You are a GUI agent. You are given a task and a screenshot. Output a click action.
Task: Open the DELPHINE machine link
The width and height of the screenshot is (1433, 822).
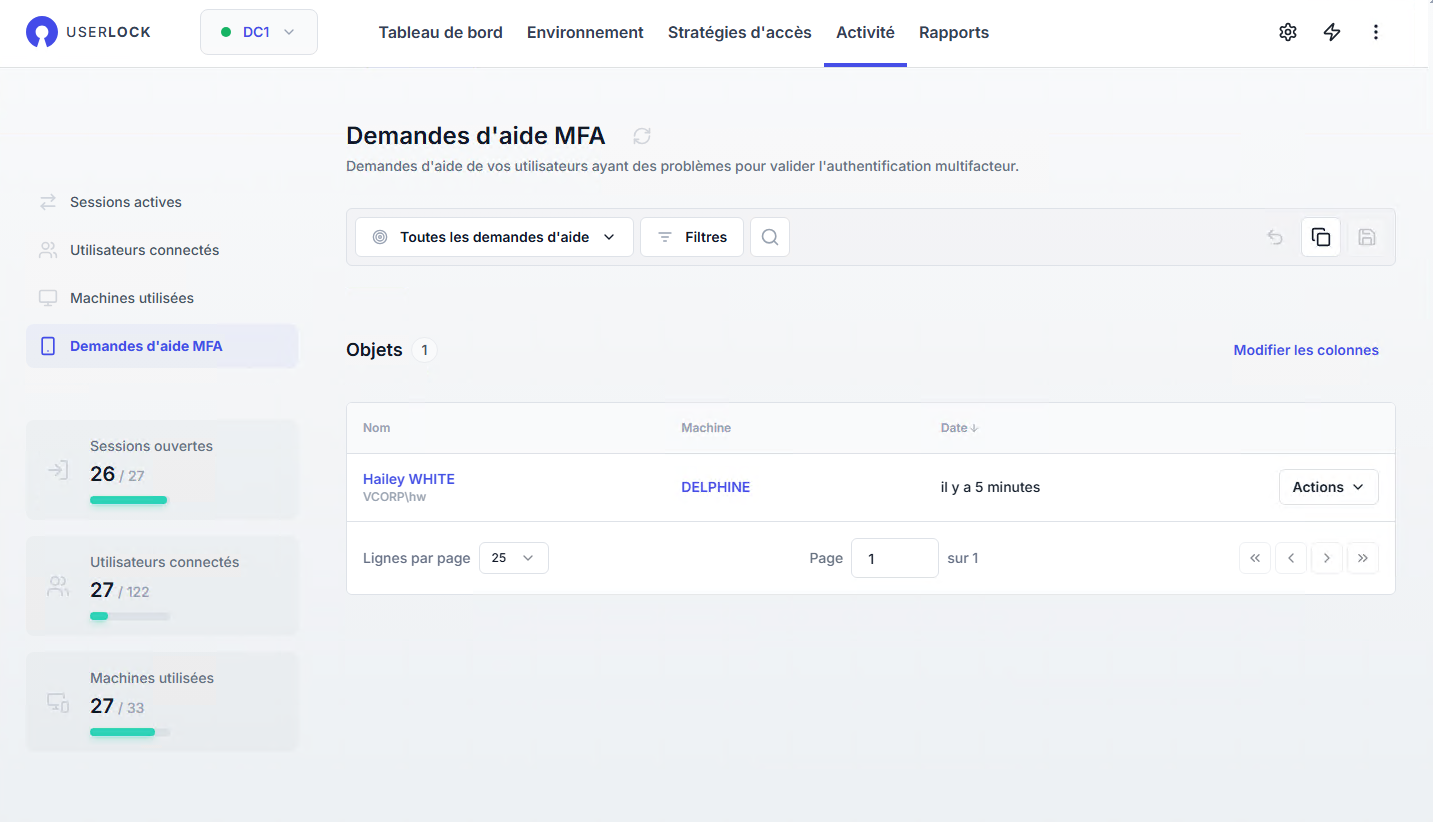coord(716,487)
